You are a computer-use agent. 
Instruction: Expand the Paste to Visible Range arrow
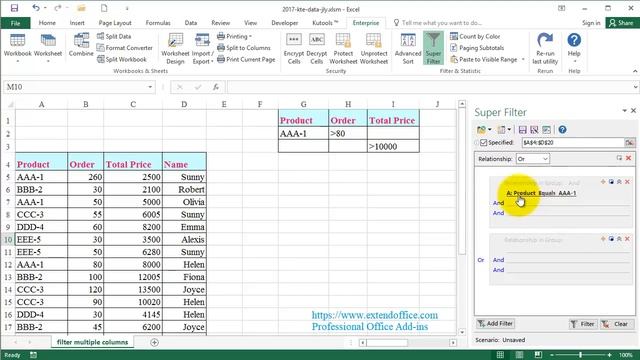pos(523,59)
